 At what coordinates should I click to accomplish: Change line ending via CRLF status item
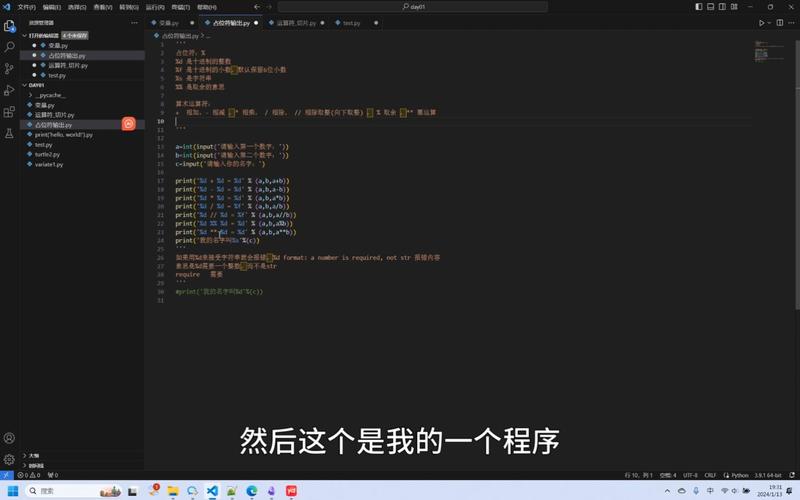tap(710, 475)
